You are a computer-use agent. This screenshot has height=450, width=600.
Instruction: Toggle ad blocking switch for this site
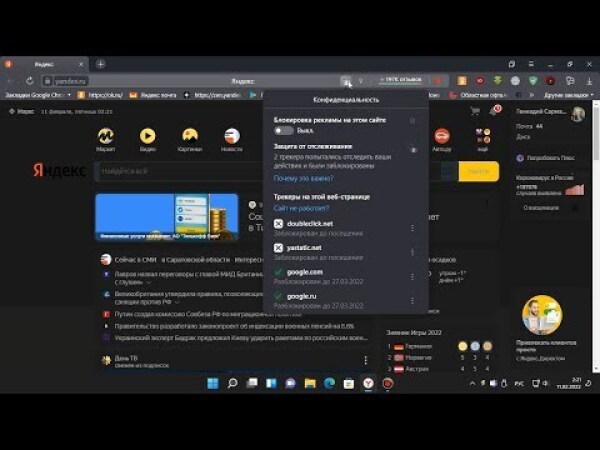(284, 130)
